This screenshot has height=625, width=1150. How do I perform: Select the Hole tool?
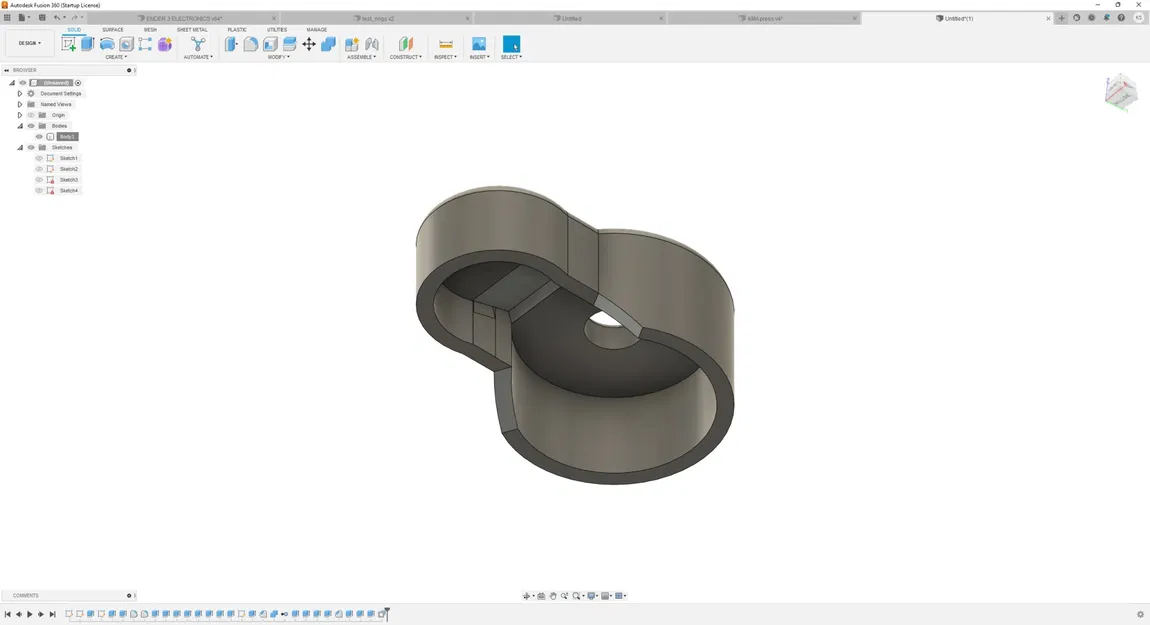126,44
